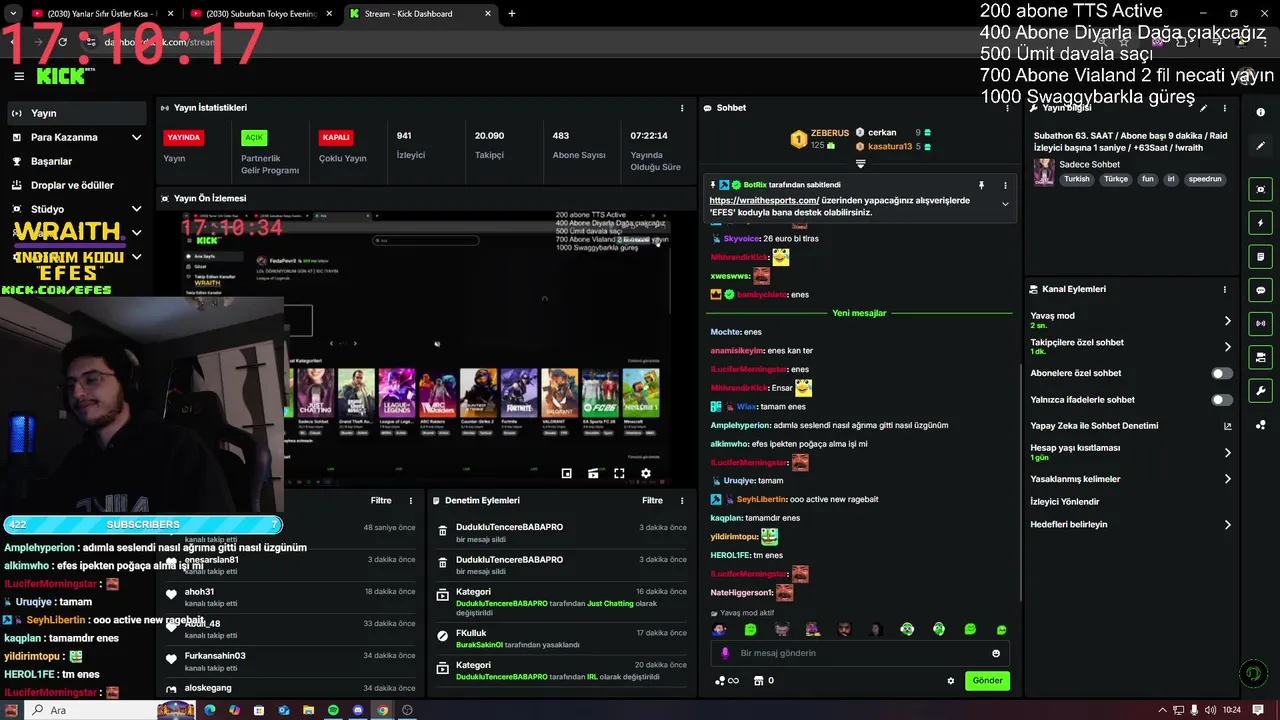The height and width of the screenshot is (720, 1280).
Task: Expand Hedefleri belirleyin settings
Action: (x=1227, y=524)
